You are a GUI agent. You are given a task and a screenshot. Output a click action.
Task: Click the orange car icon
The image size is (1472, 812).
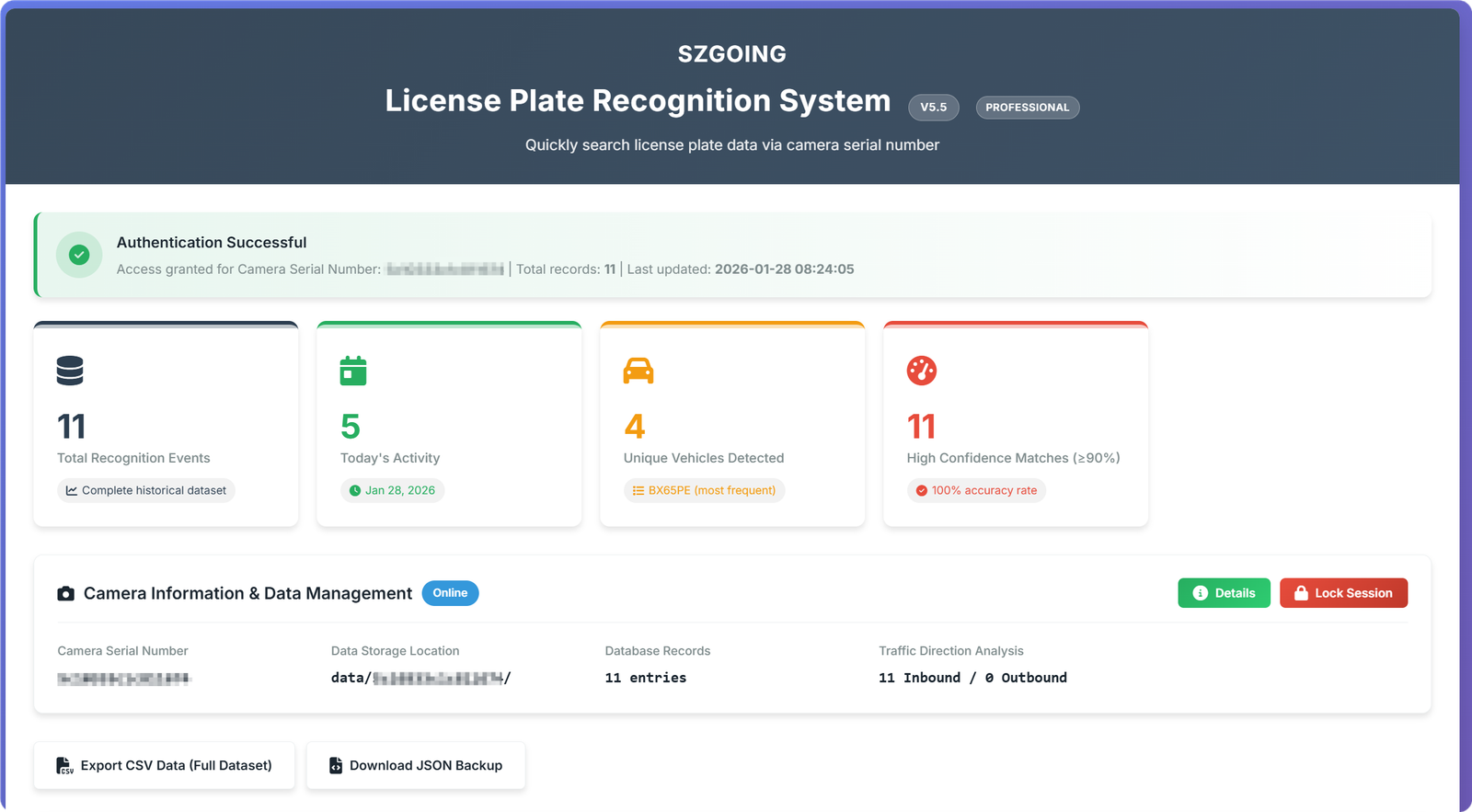[x=638, y=371]
